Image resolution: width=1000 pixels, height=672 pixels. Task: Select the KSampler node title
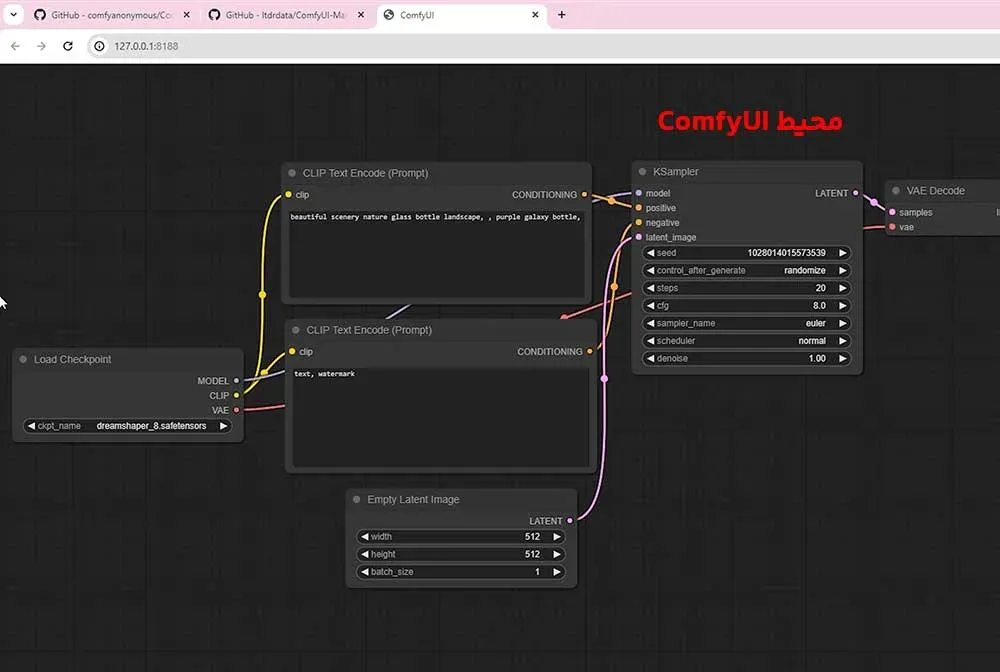[675, 172]
